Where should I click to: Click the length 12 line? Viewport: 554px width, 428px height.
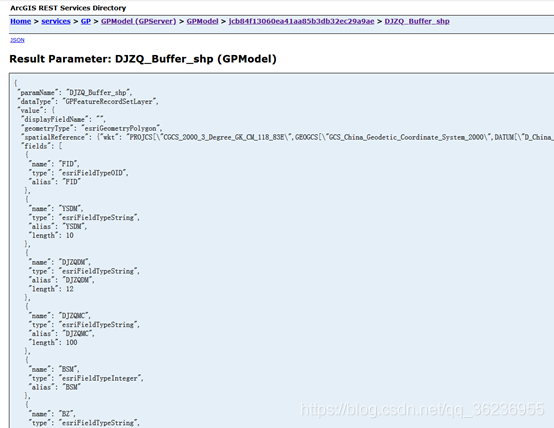(52, 289)
